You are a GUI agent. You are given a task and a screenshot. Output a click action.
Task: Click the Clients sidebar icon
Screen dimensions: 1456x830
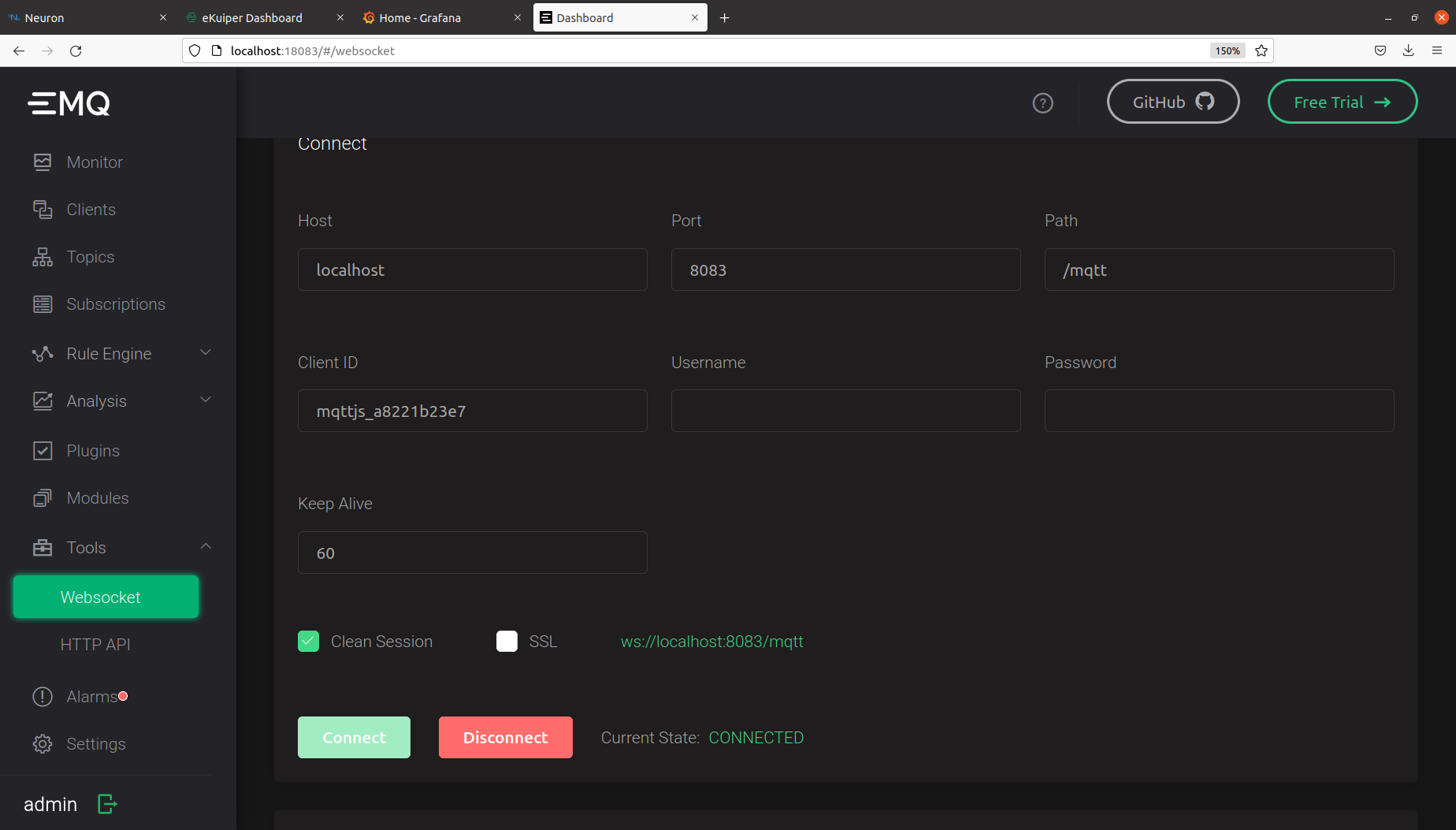[43, 210]
